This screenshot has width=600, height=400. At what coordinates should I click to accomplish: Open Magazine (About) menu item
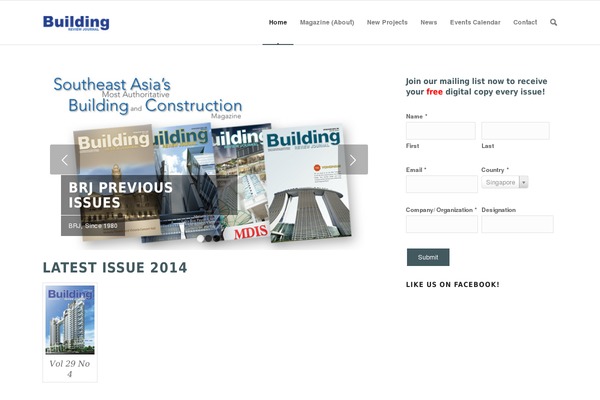pyautogui.click(x=327, y=22)
